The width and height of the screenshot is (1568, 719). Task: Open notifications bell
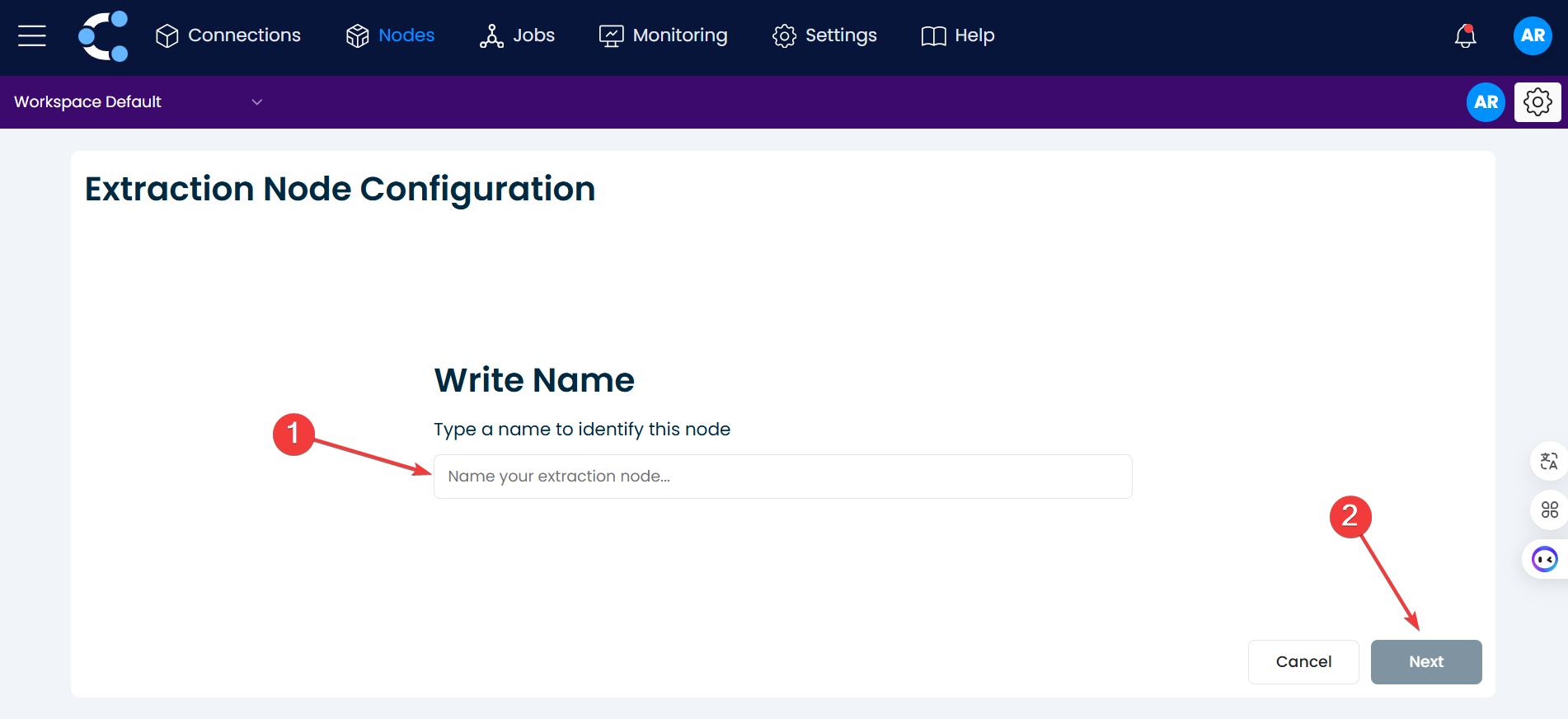1465,35
